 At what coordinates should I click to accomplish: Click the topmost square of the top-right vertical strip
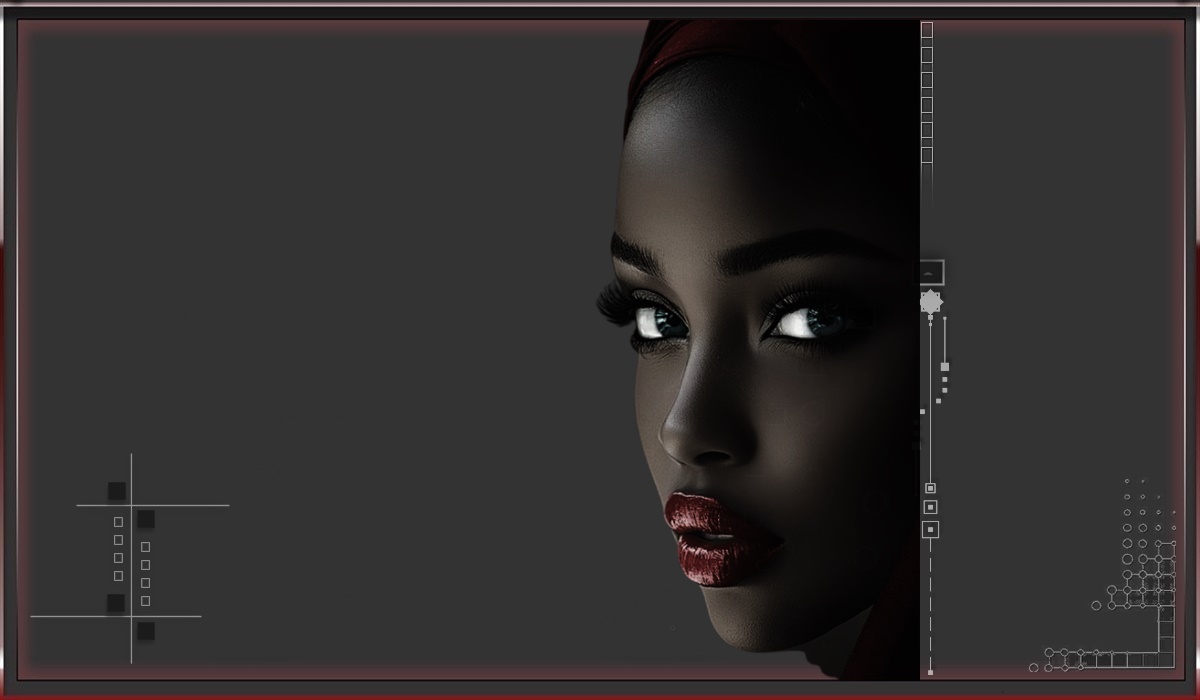[927, 30]
